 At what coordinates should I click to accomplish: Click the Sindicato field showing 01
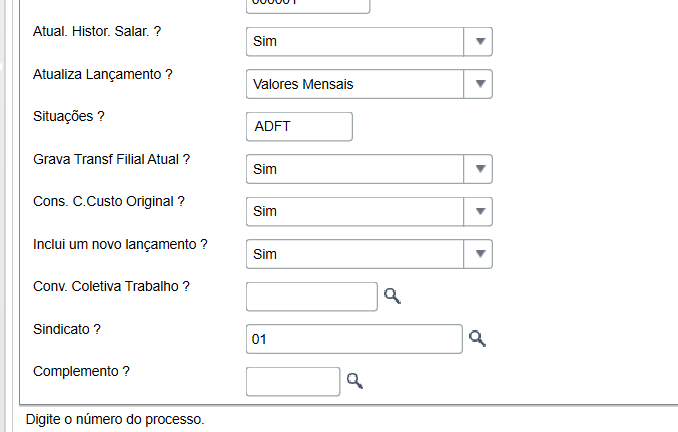[354, 339]
